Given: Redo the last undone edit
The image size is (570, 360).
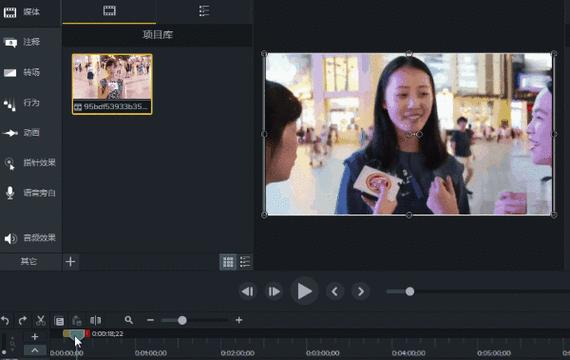Looking at the screenshot, I should point(23,320).
